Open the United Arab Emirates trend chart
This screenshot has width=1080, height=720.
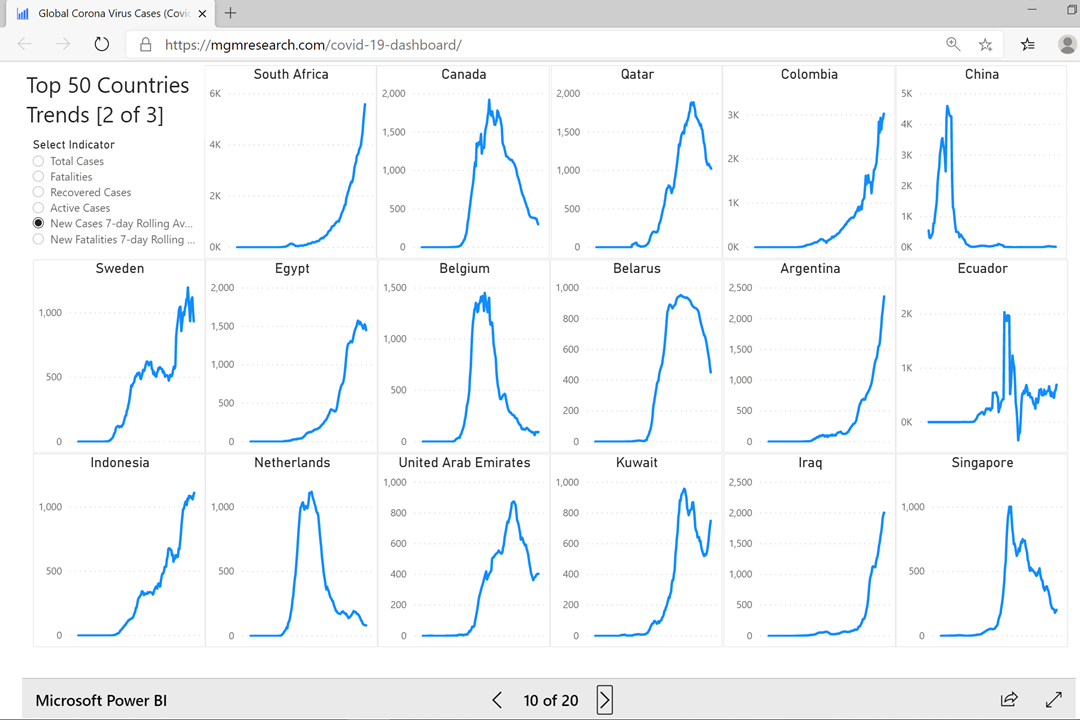coord(464,550)
